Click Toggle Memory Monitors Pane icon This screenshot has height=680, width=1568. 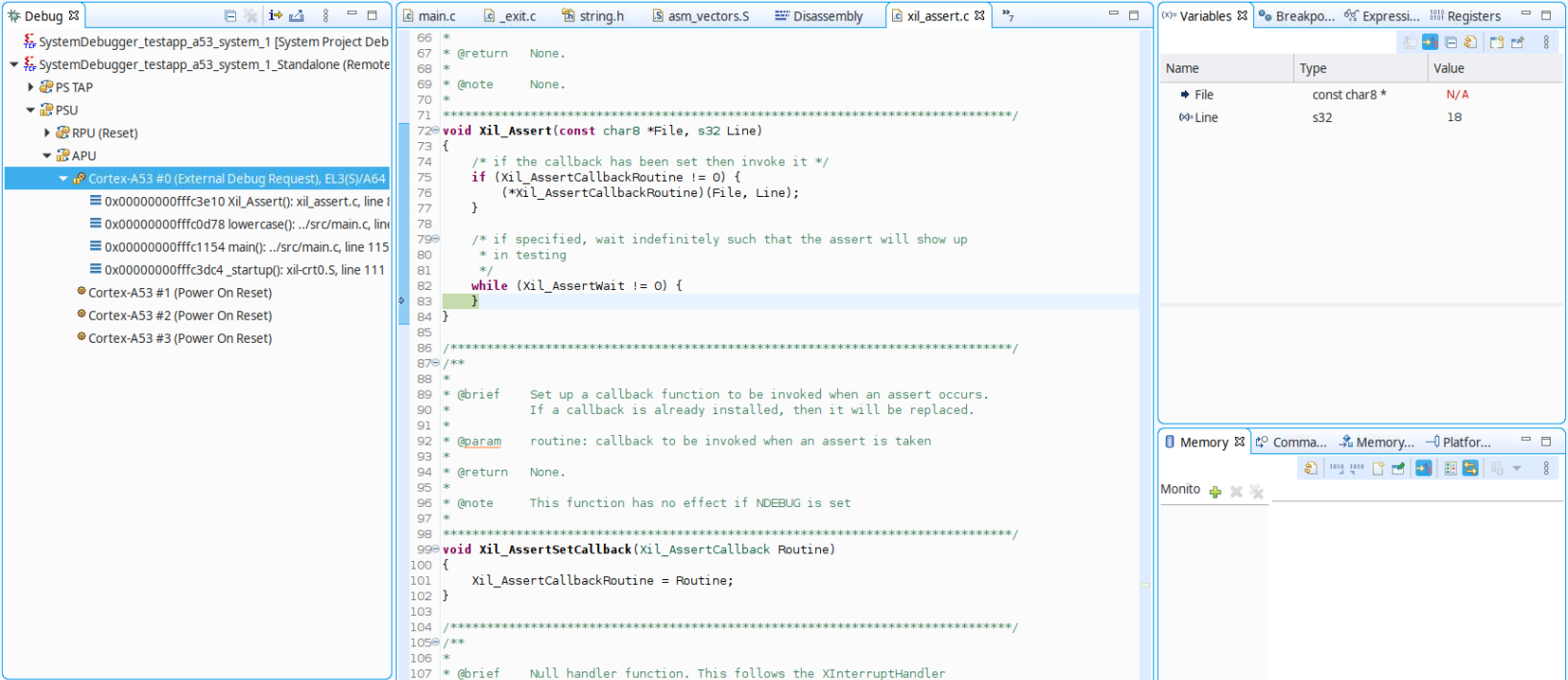[1451, 469]
